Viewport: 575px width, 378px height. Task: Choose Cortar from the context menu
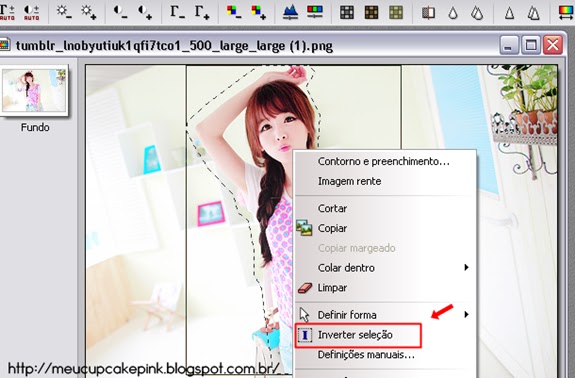[385, 208]
